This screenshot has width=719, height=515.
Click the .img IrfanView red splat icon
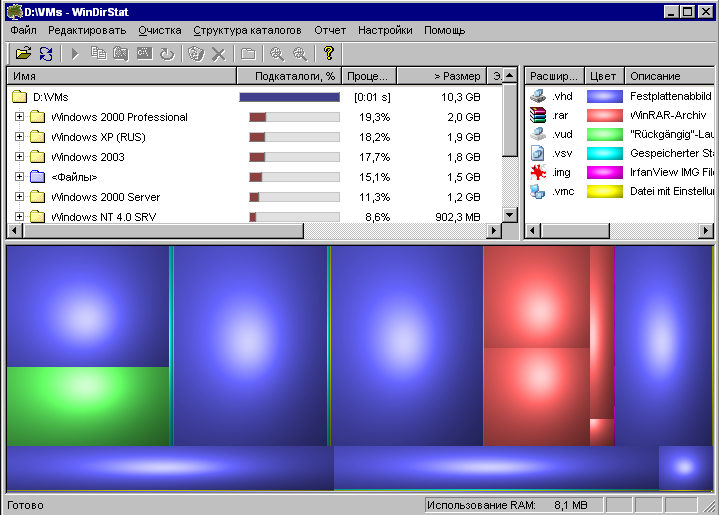pyautogui.click(x=538, y=172)
